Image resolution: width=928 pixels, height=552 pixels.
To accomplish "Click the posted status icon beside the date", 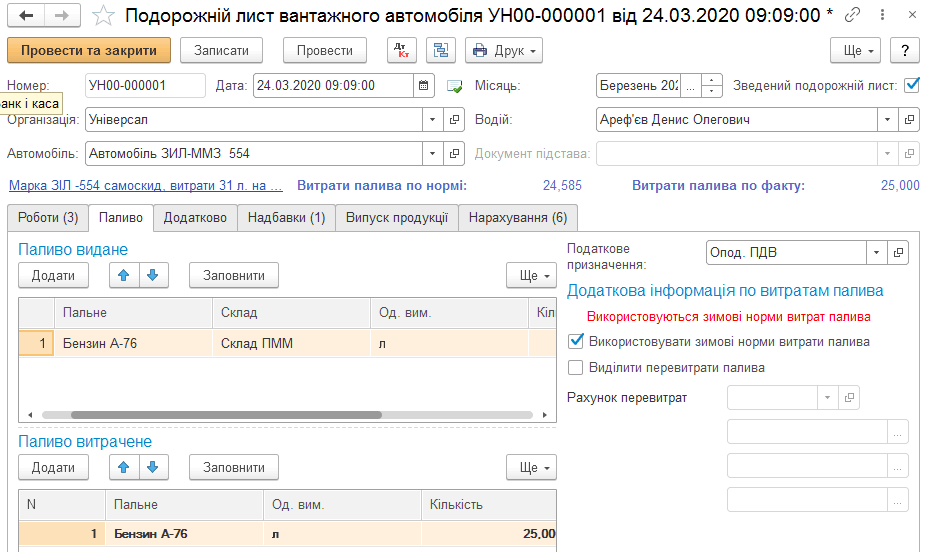I will (x=455, y=86).
